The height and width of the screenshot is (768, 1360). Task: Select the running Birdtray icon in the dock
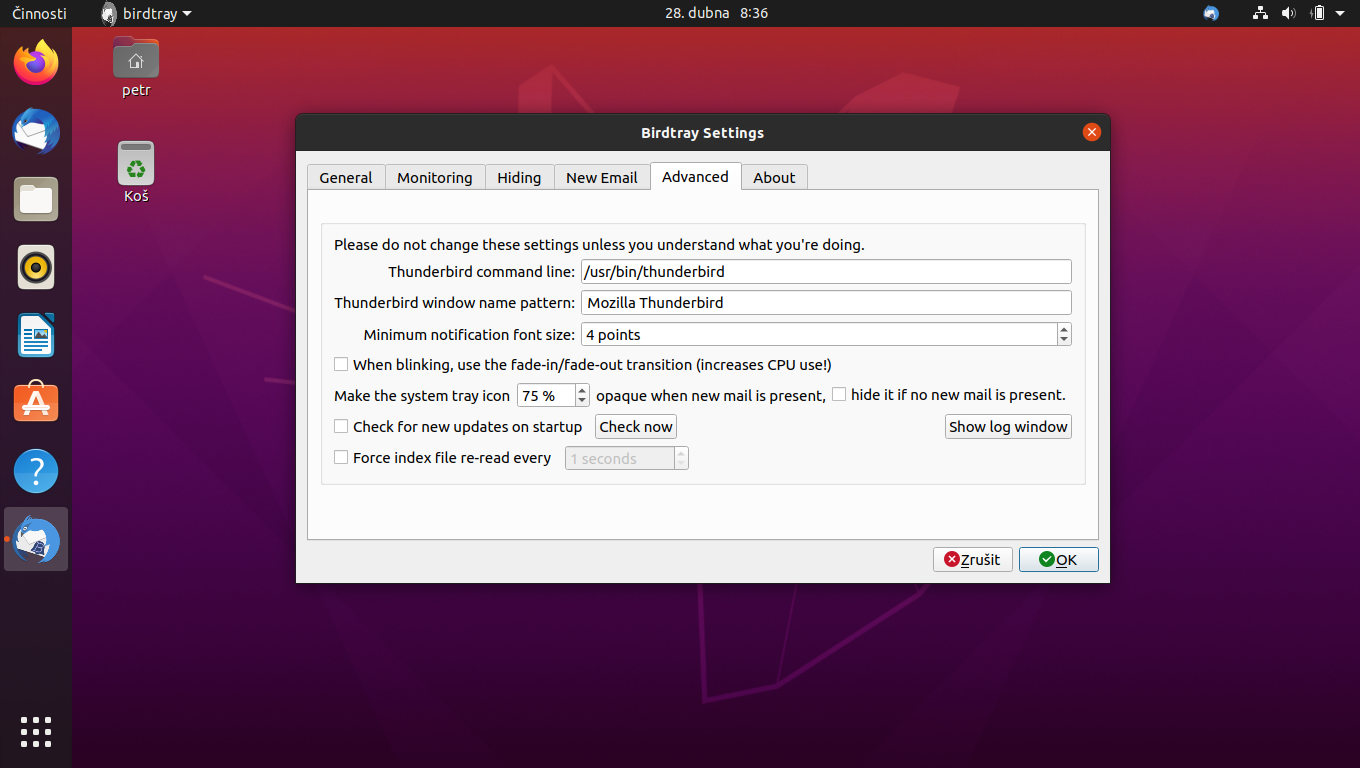(x=36, y=539)
